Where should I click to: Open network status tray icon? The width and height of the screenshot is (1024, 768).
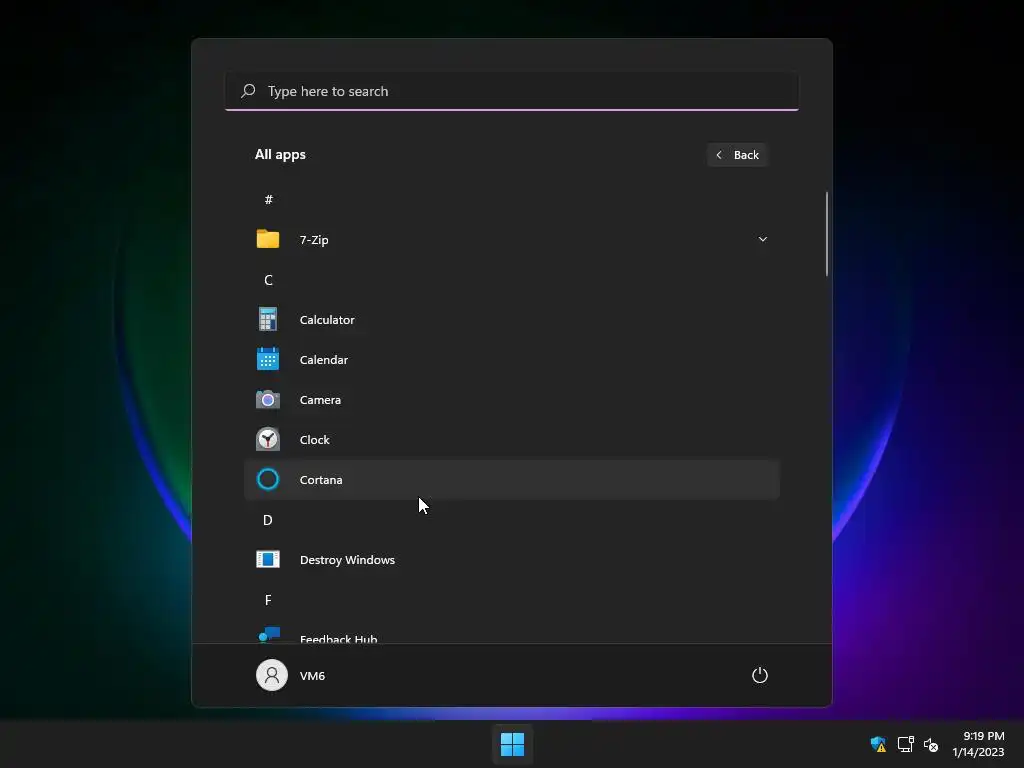pyautogui.click(x=905, y=744)
